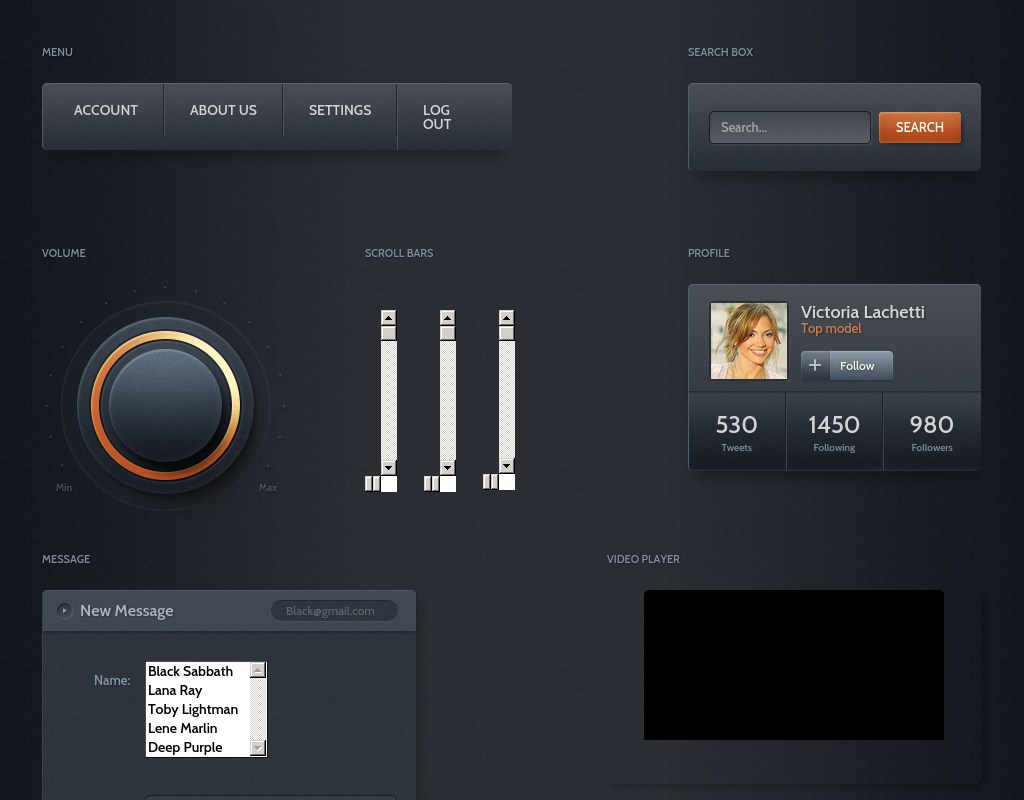Click the Name list's scroll-up arrow
The height and width of the screenshot is (800, 1024).
[258, 670]
